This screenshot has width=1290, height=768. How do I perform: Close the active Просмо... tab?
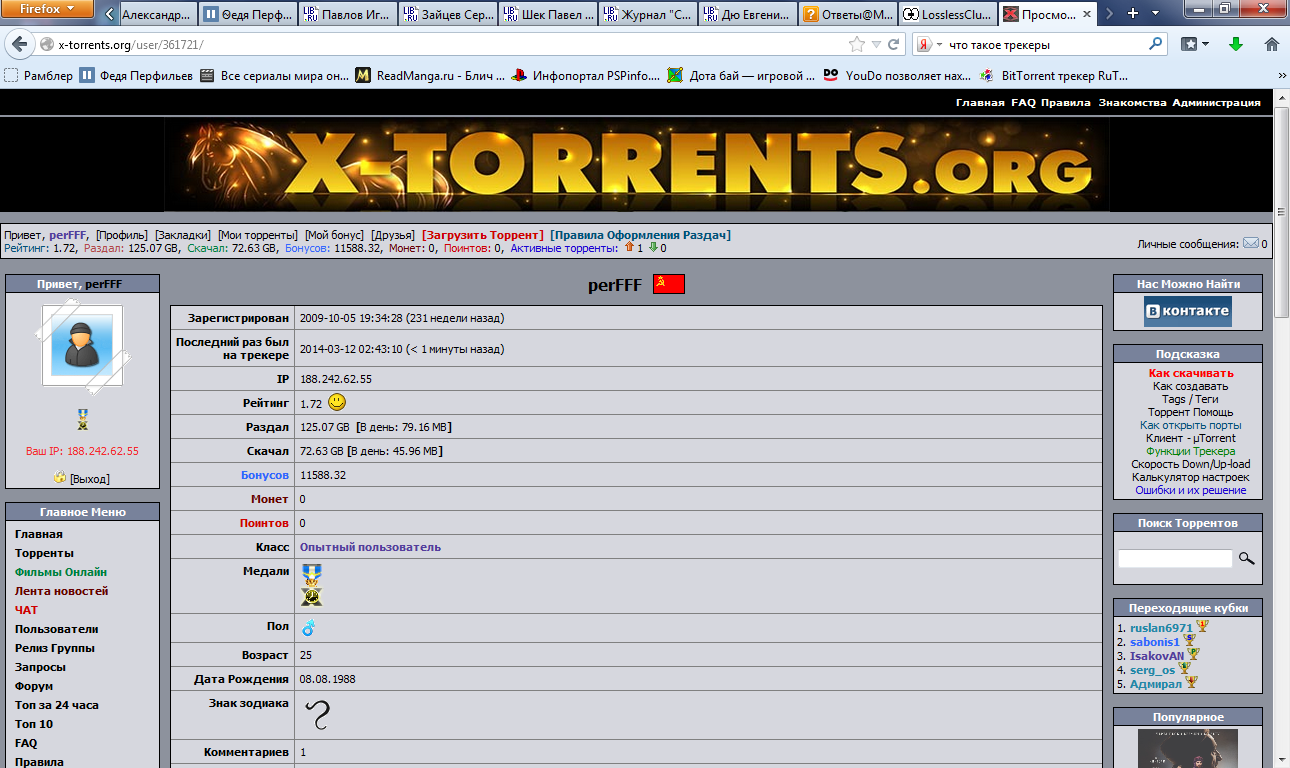click(1088, 14)
